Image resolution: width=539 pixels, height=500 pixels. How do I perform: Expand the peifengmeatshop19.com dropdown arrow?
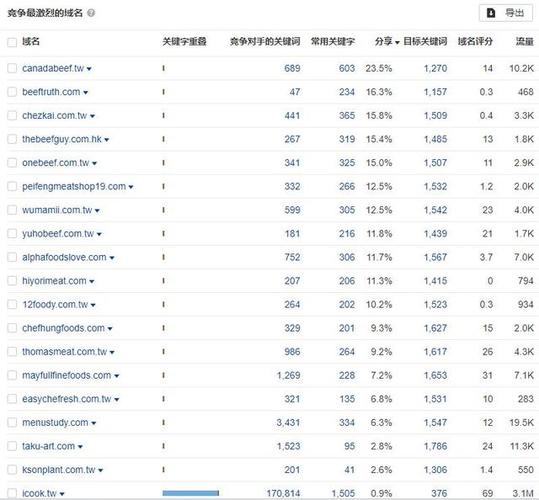pos(131,187)
